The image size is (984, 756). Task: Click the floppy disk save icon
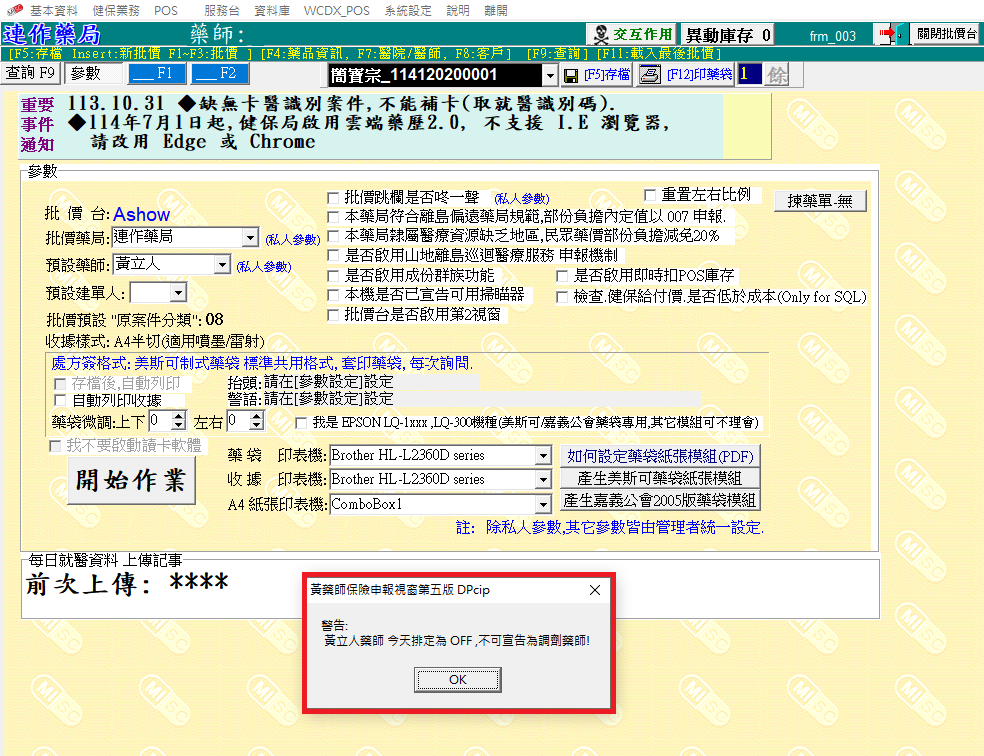point(571,75)
